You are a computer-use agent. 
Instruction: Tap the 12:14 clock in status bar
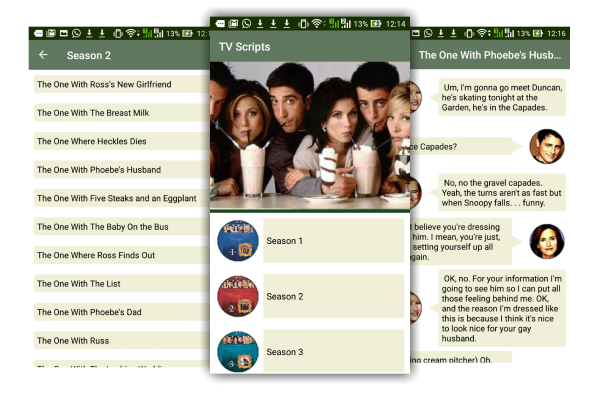(x=396, y=24)
